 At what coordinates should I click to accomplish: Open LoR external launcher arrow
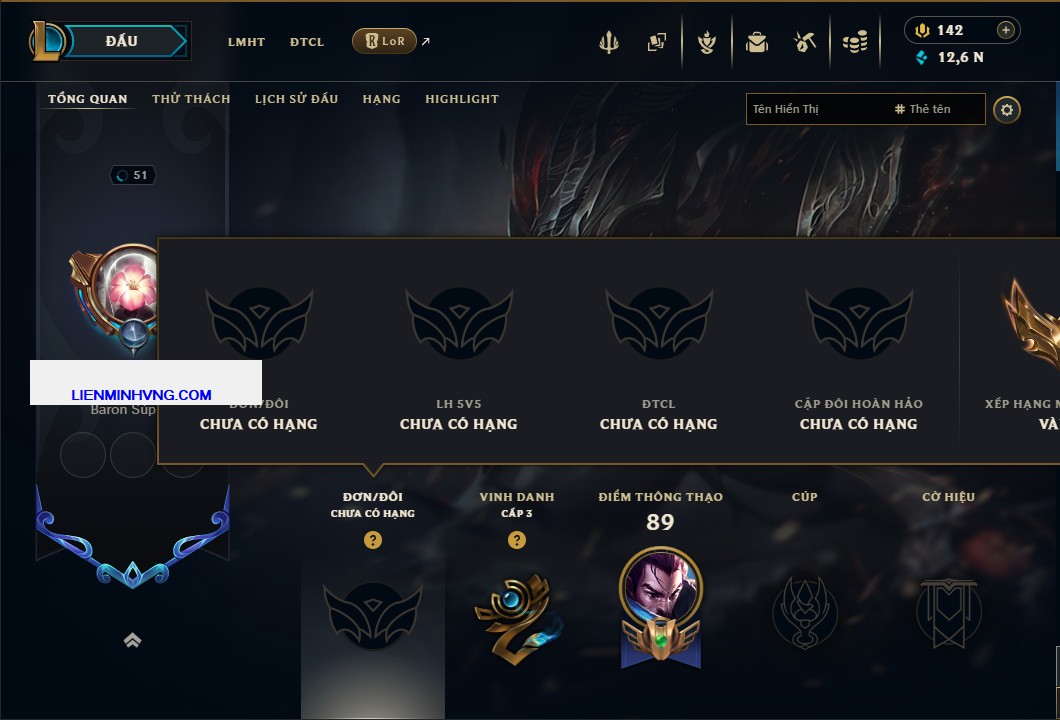tap(425, 41)
